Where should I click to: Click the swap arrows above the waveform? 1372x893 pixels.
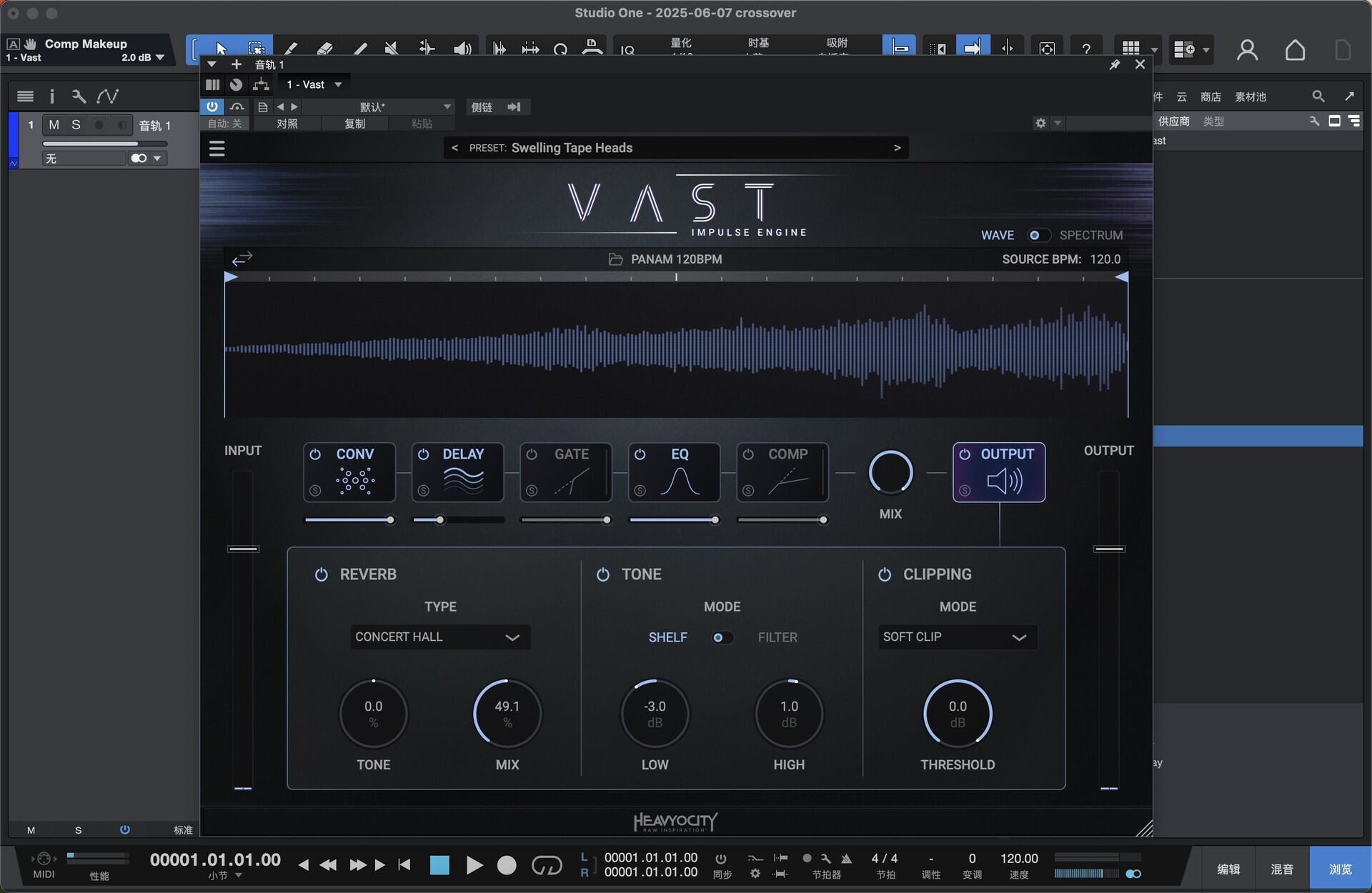click(x=242, y=259)
